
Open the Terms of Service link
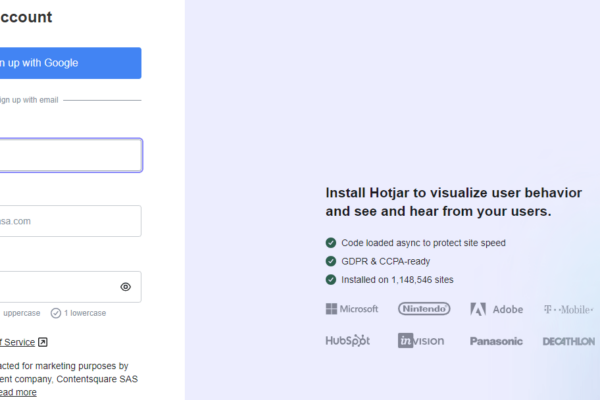(17, 342)
